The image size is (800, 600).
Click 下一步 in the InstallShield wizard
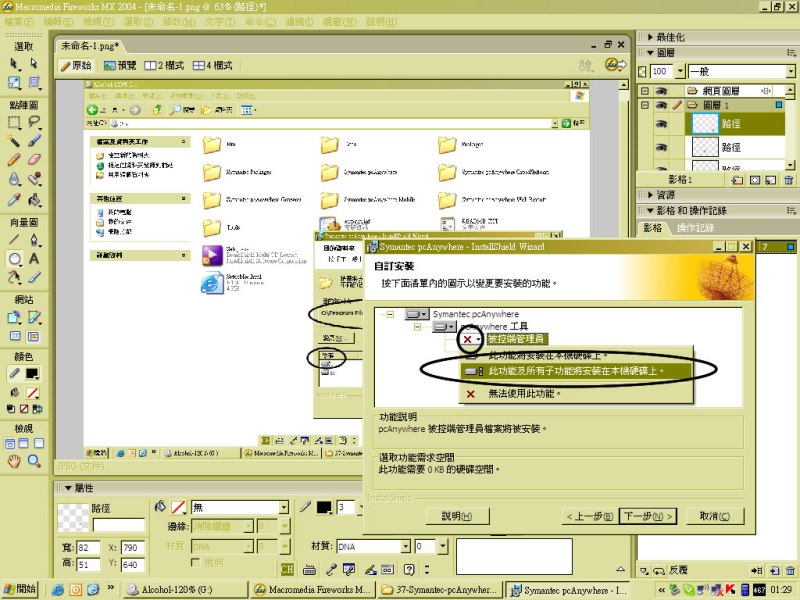[x=647, y=516]
